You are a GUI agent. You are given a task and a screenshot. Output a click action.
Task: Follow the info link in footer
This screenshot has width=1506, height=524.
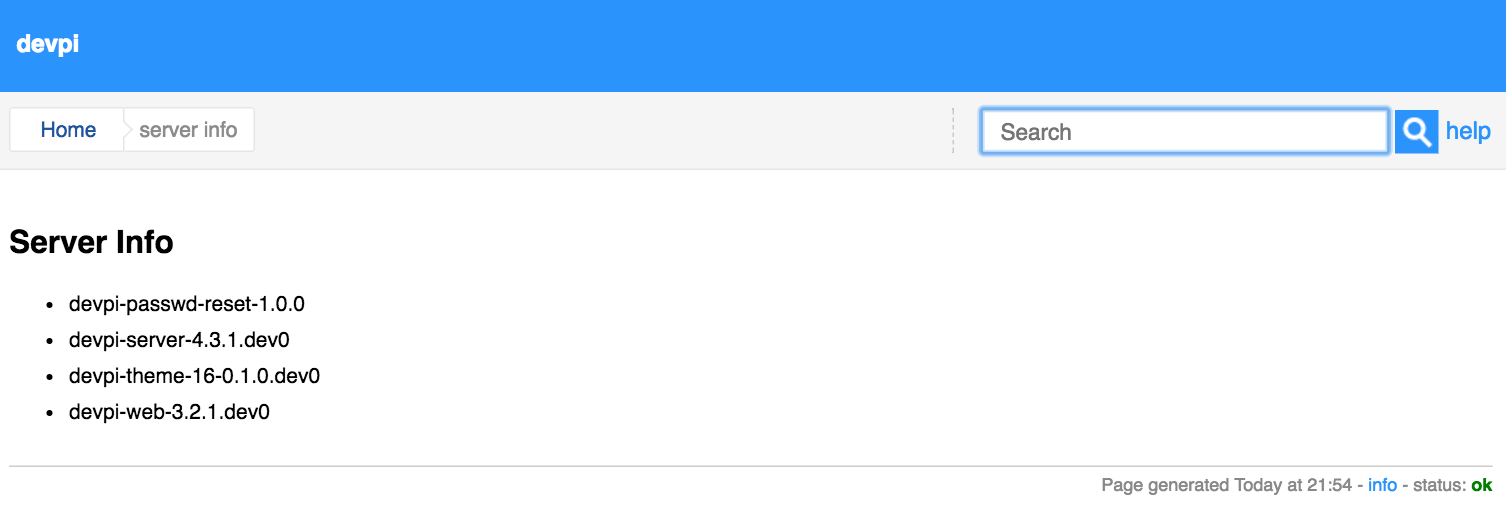point(1382,485)
